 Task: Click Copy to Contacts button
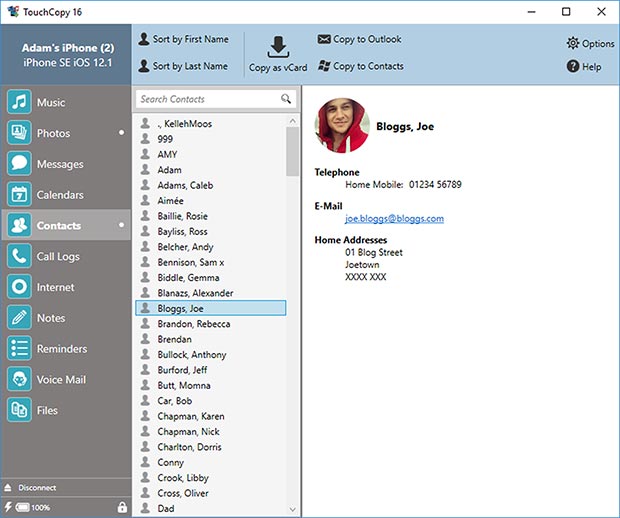[x=360, y=66]
